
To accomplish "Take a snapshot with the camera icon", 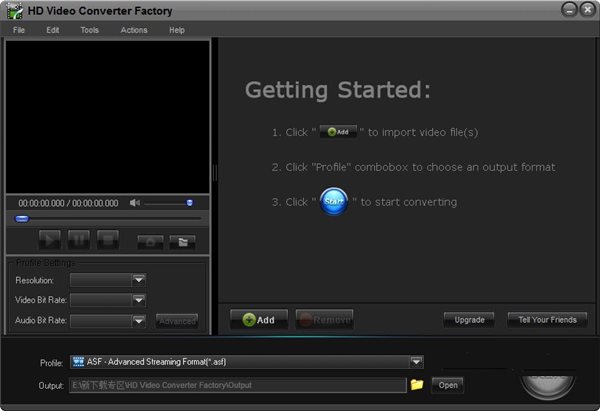I will pos(150,242).
